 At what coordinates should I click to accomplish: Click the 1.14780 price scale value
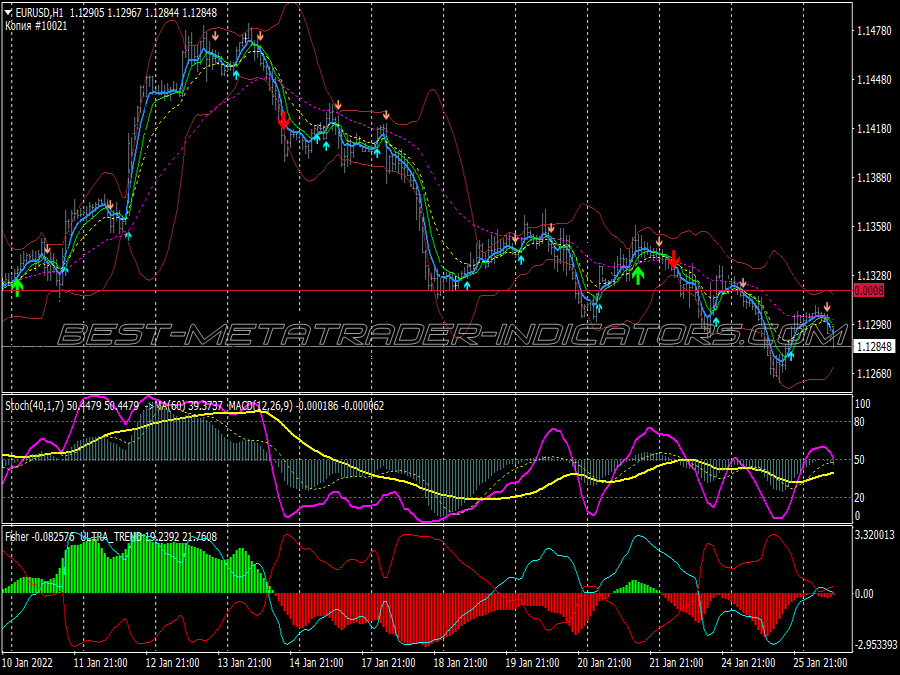(x=874, y=31)
